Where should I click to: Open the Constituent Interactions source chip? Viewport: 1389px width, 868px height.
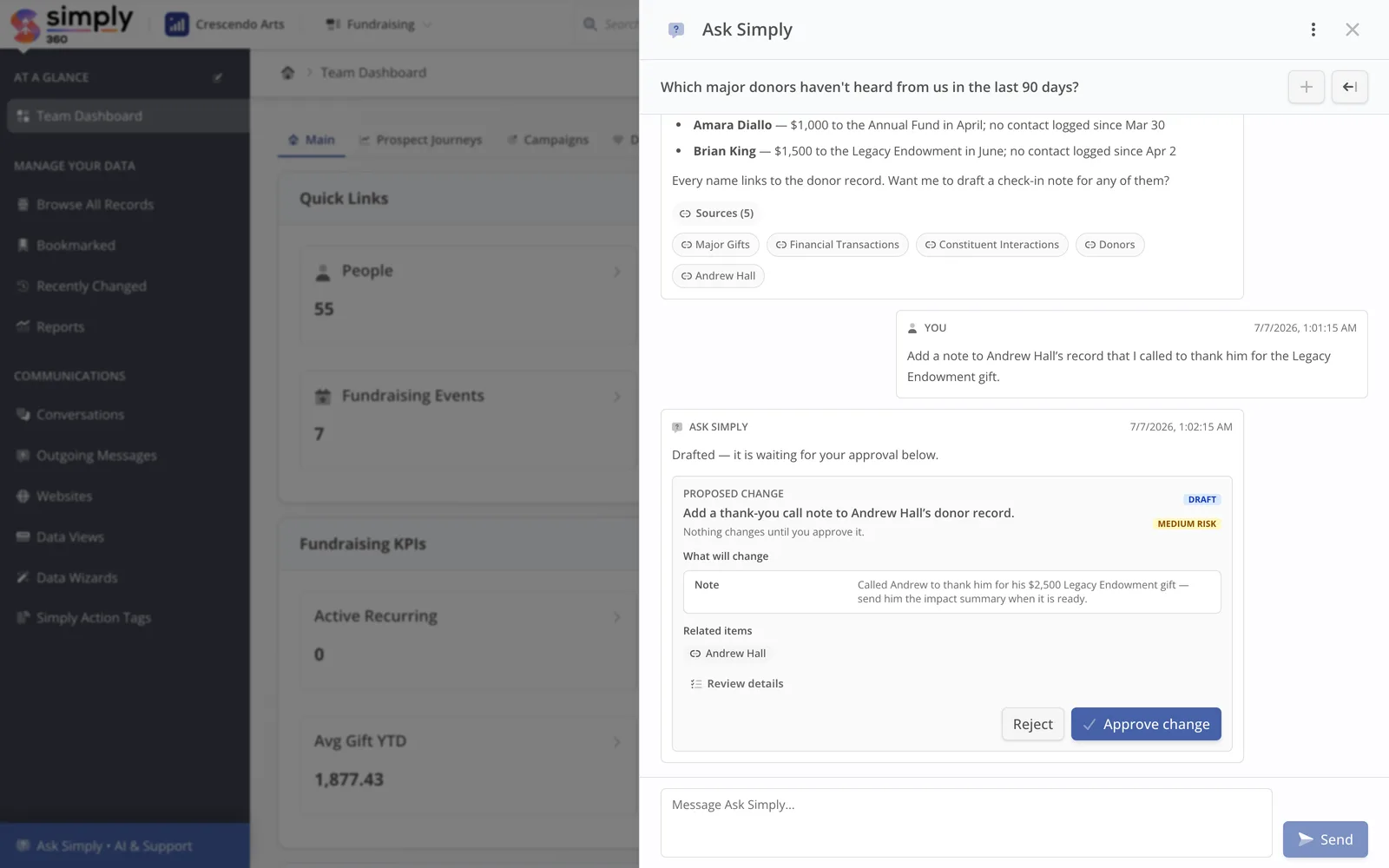click(991, 245)
